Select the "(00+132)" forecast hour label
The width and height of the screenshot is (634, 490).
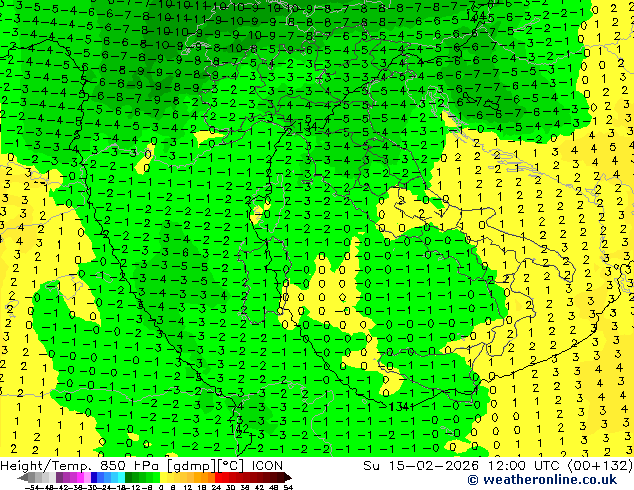pyautogui.click(x=600, y=466)
